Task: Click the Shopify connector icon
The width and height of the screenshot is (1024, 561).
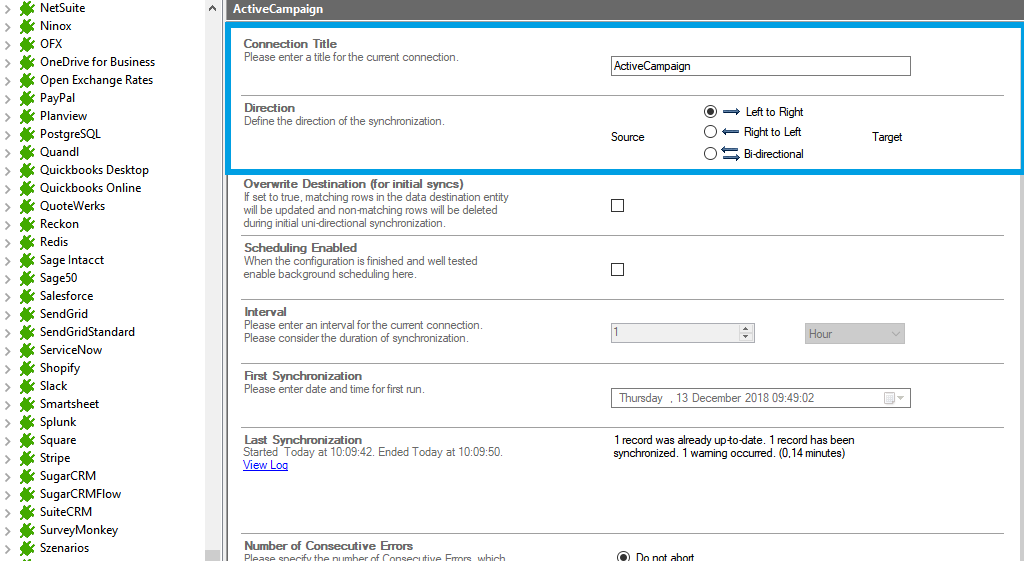Action: coord(27,368)
